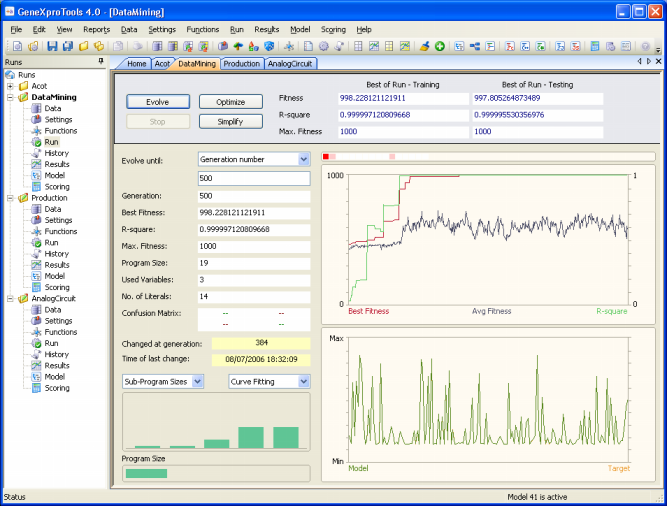Click the Testing R-square value field
The image size is (667, 506).
[538, 115]
